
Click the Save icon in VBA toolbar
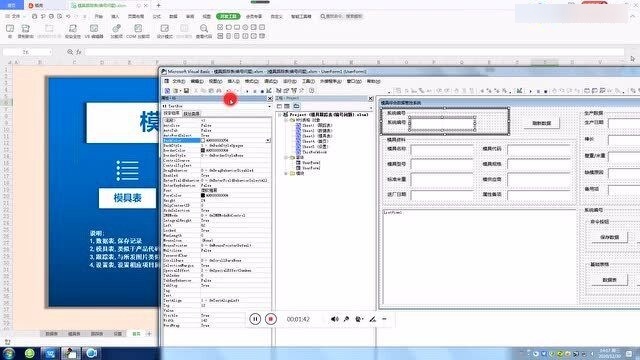pos(186,91)
